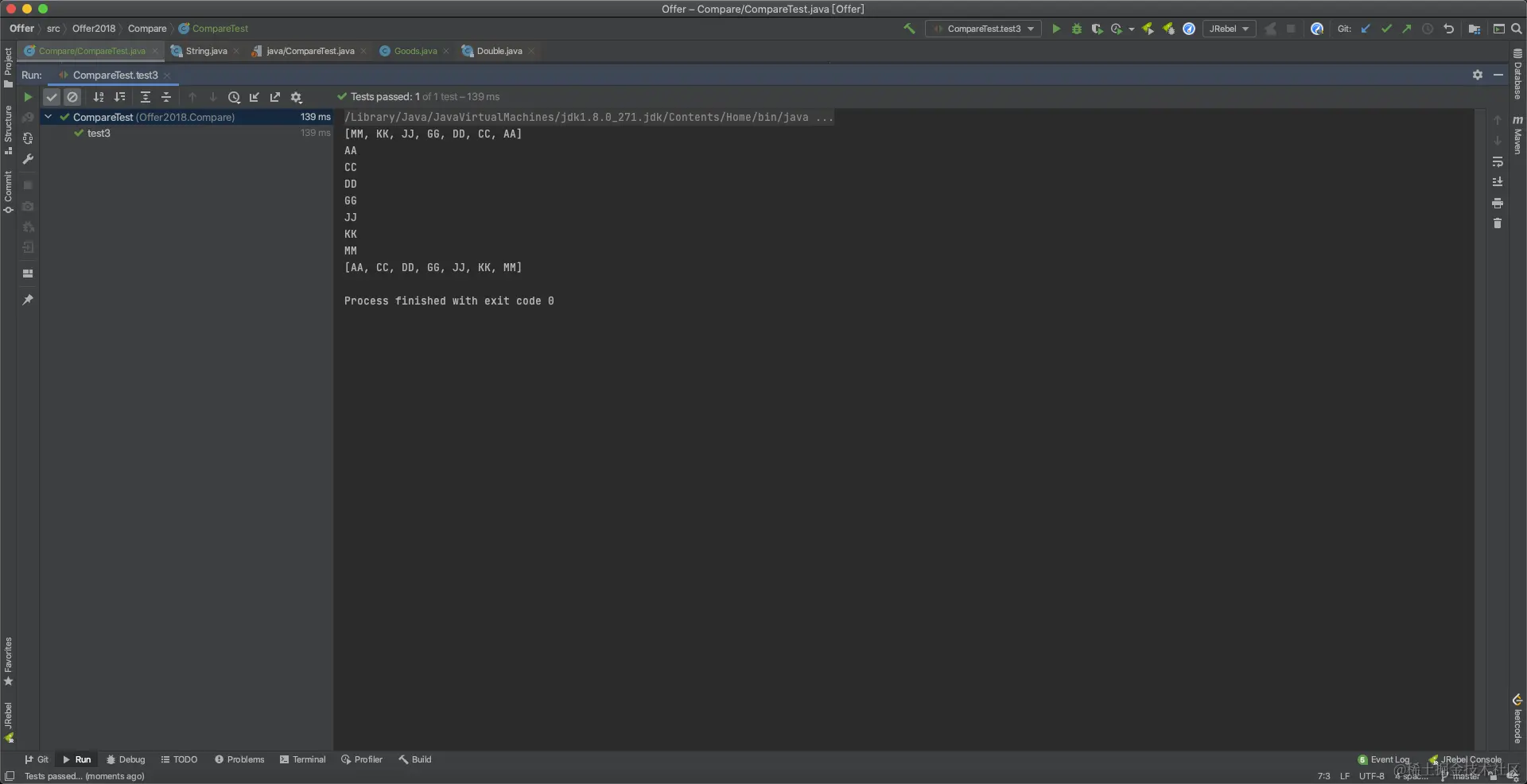Click the Build Project hammer icon
Image resolution: width=1527 pixels, height=784 pixels.
point(909,29)
